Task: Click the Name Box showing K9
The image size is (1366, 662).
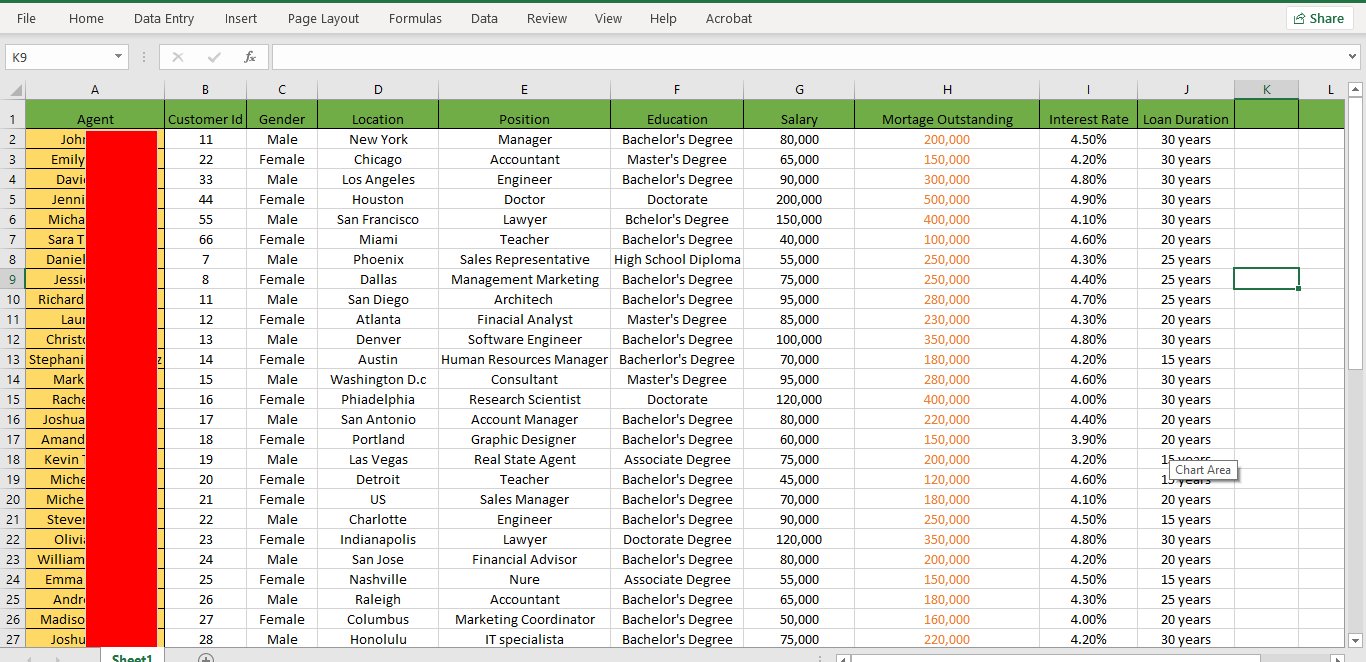Action: click(x=58, y=57)
